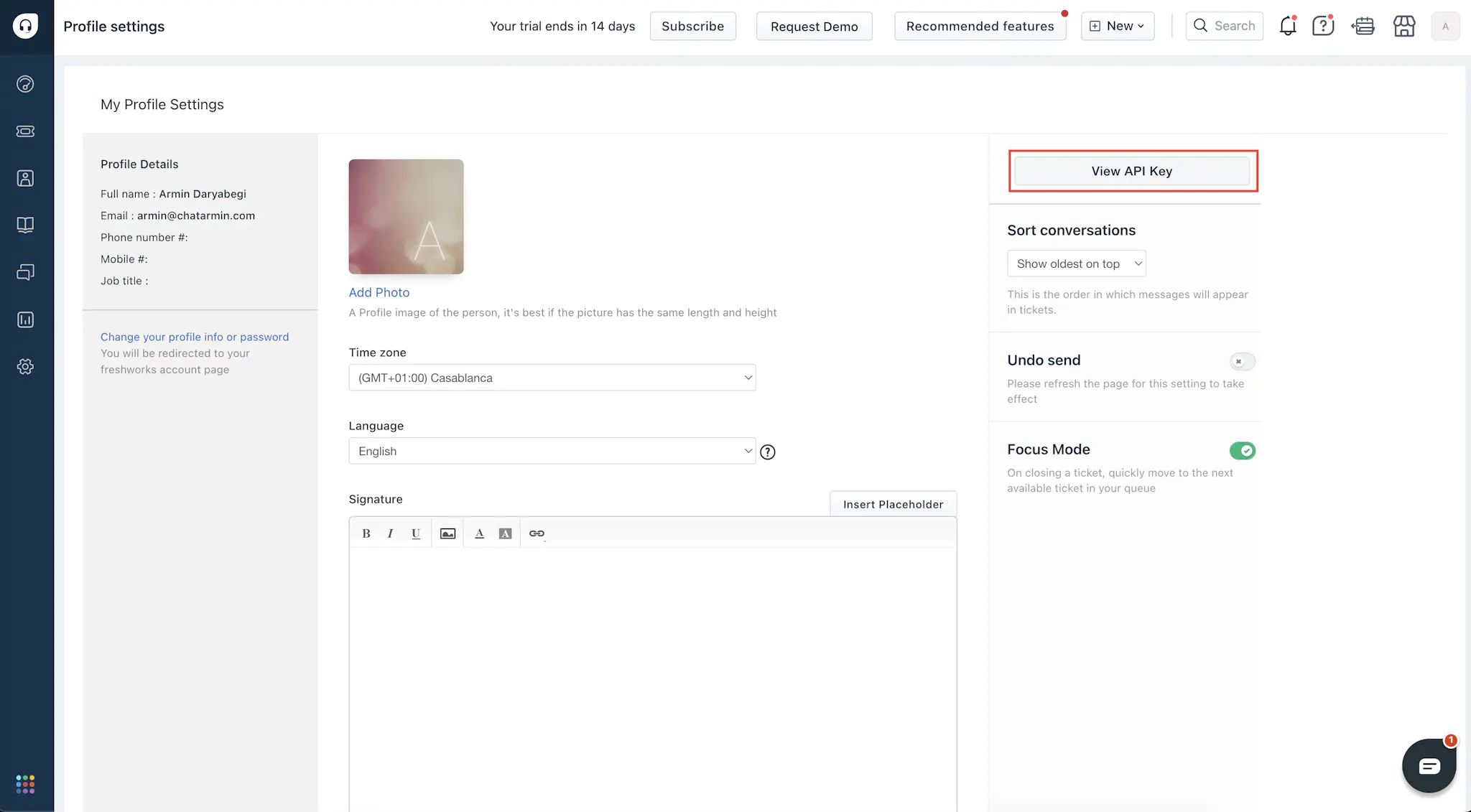This screenshot has height=812, width=1471.
Task: Open the Contacts icon in sidebar
Action: pos(25,178)
